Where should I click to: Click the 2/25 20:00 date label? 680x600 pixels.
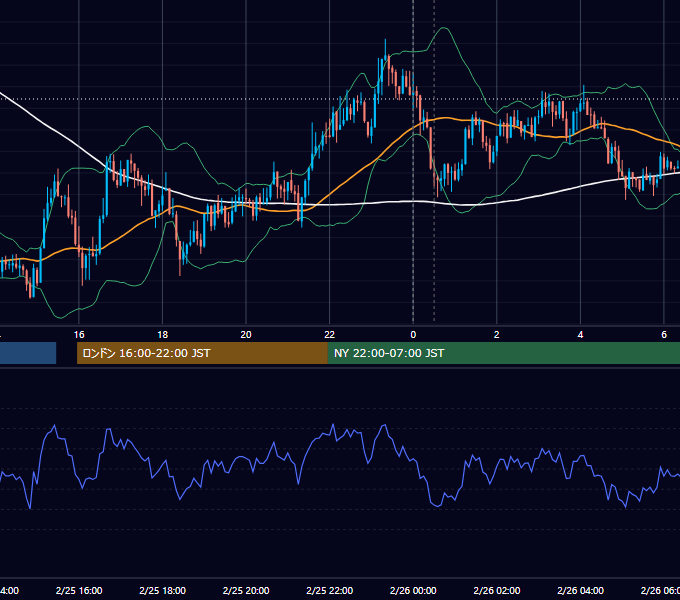[x=246, y=590]
